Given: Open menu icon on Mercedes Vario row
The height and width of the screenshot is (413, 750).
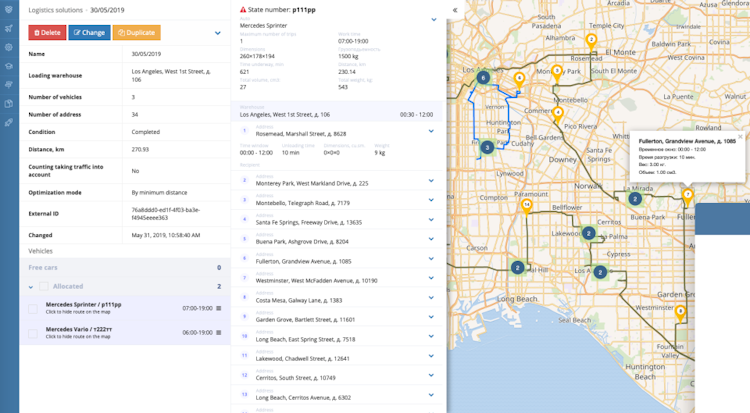Looking at the screenshot, I should click(x=219, y=333).
